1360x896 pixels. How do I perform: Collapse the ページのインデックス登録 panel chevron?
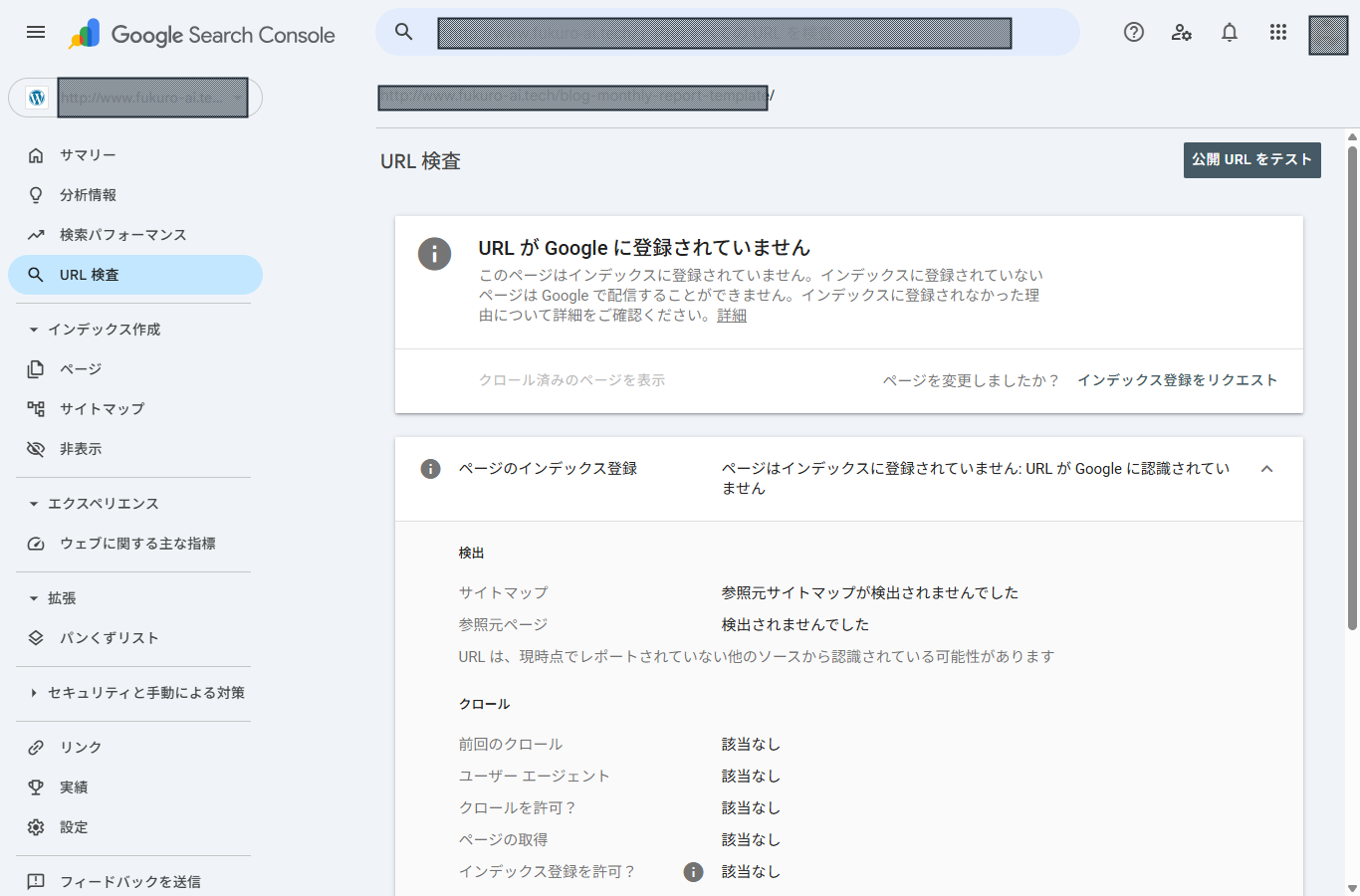click(1266, 469)
